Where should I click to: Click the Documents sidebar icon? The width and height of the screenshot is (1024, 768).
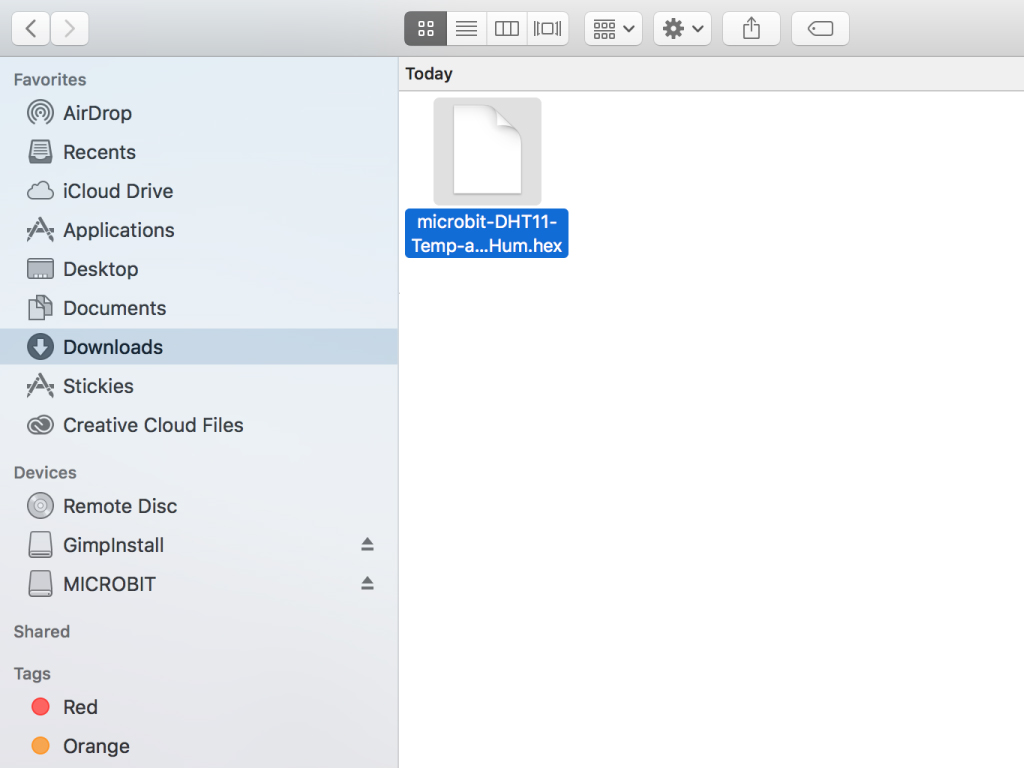pos(40,308)
